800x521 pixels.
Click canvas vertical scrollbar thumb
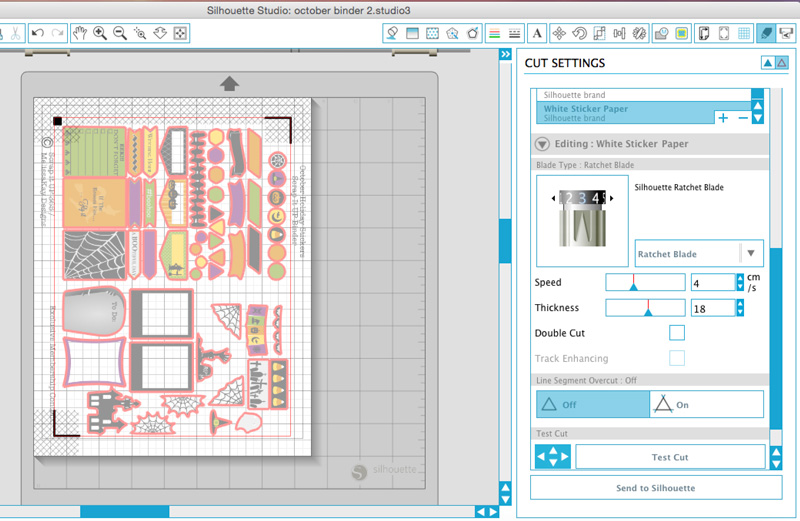click(x=505, y=241)
